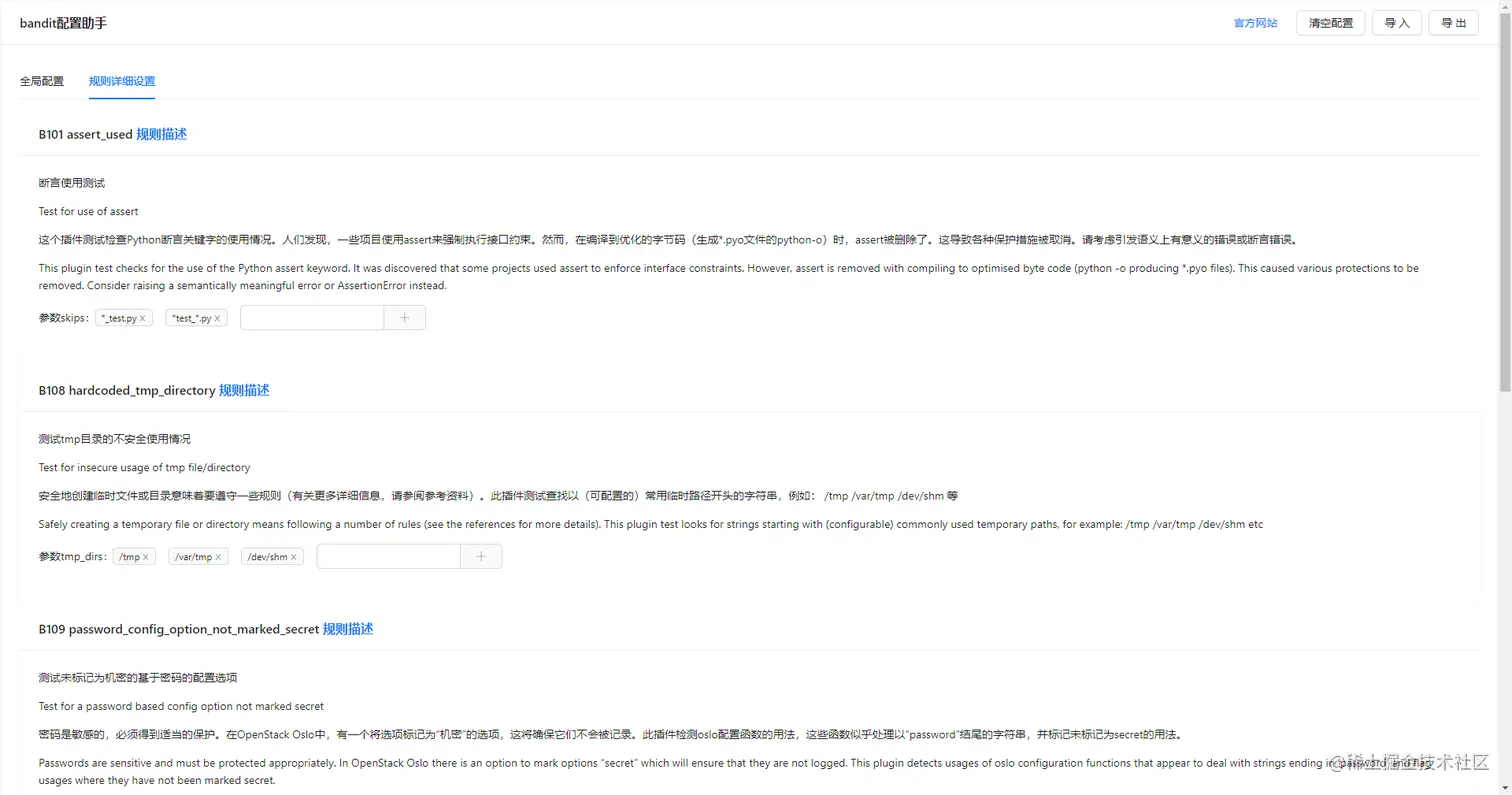
Task: Delete the /var/tmp directory tag
Action: pyautogui.click(x=219, y=557)
